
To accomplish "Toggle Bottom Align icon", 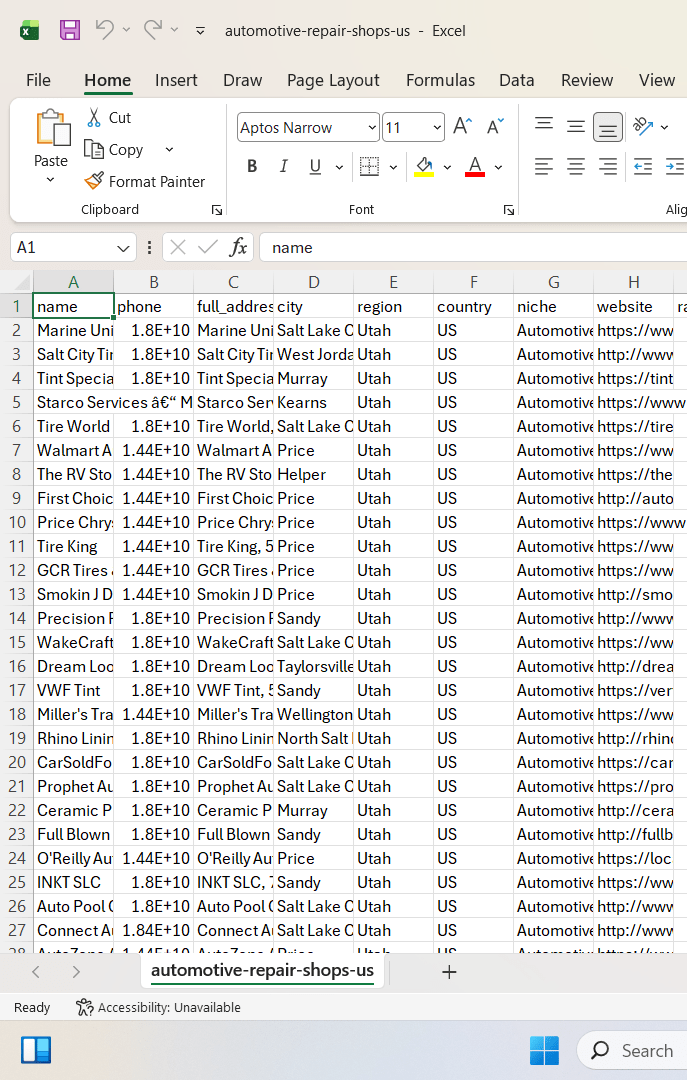I will click(x=607, y=127).
